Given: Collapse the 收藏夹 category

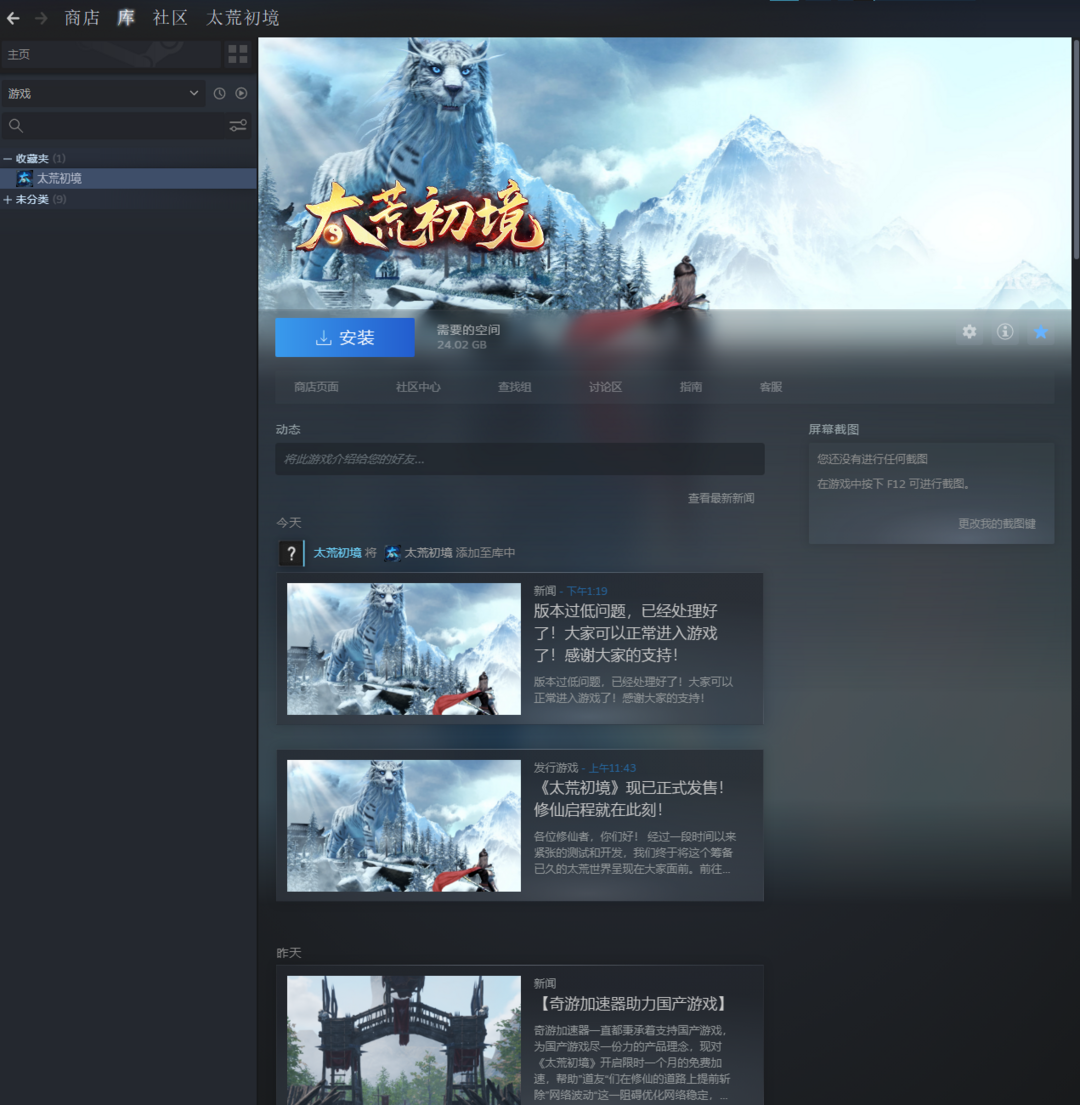Looking at the screenshot, I should (x=8, y=159).
